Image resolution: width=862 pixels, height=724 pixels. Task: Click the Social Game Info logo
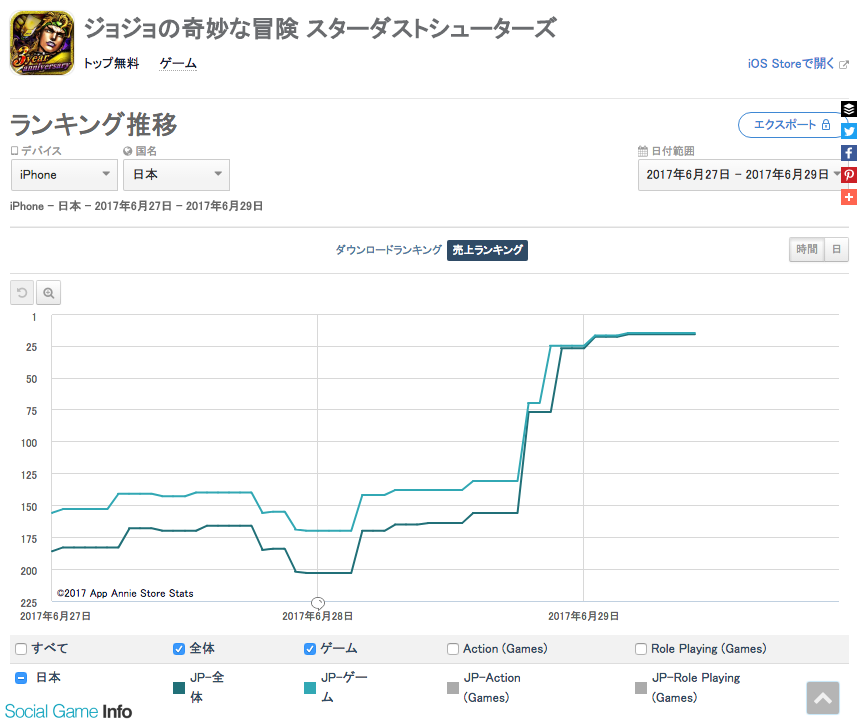point(68,711)
